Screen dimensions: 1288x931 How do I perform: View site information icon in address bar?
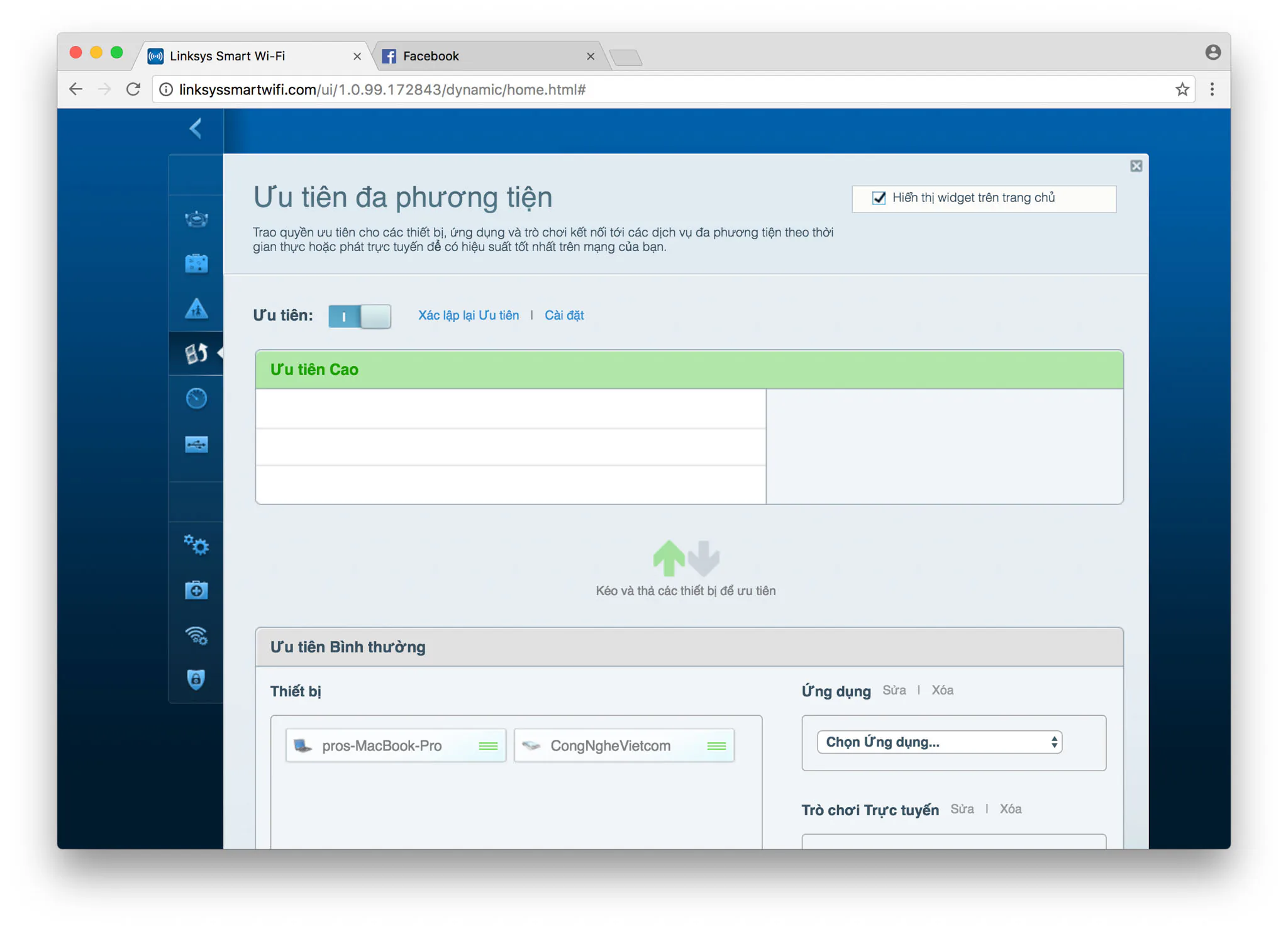tap(166, 89)
